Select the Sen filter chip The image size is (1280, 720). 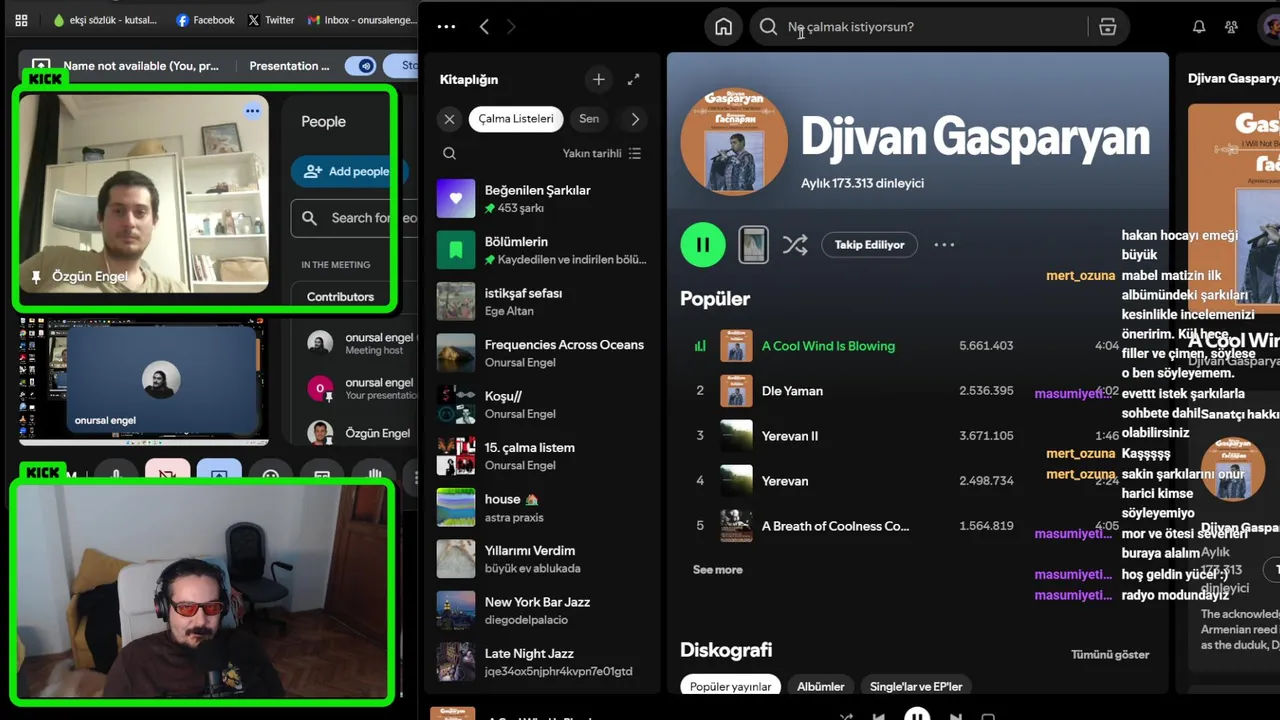click(589, 119)
